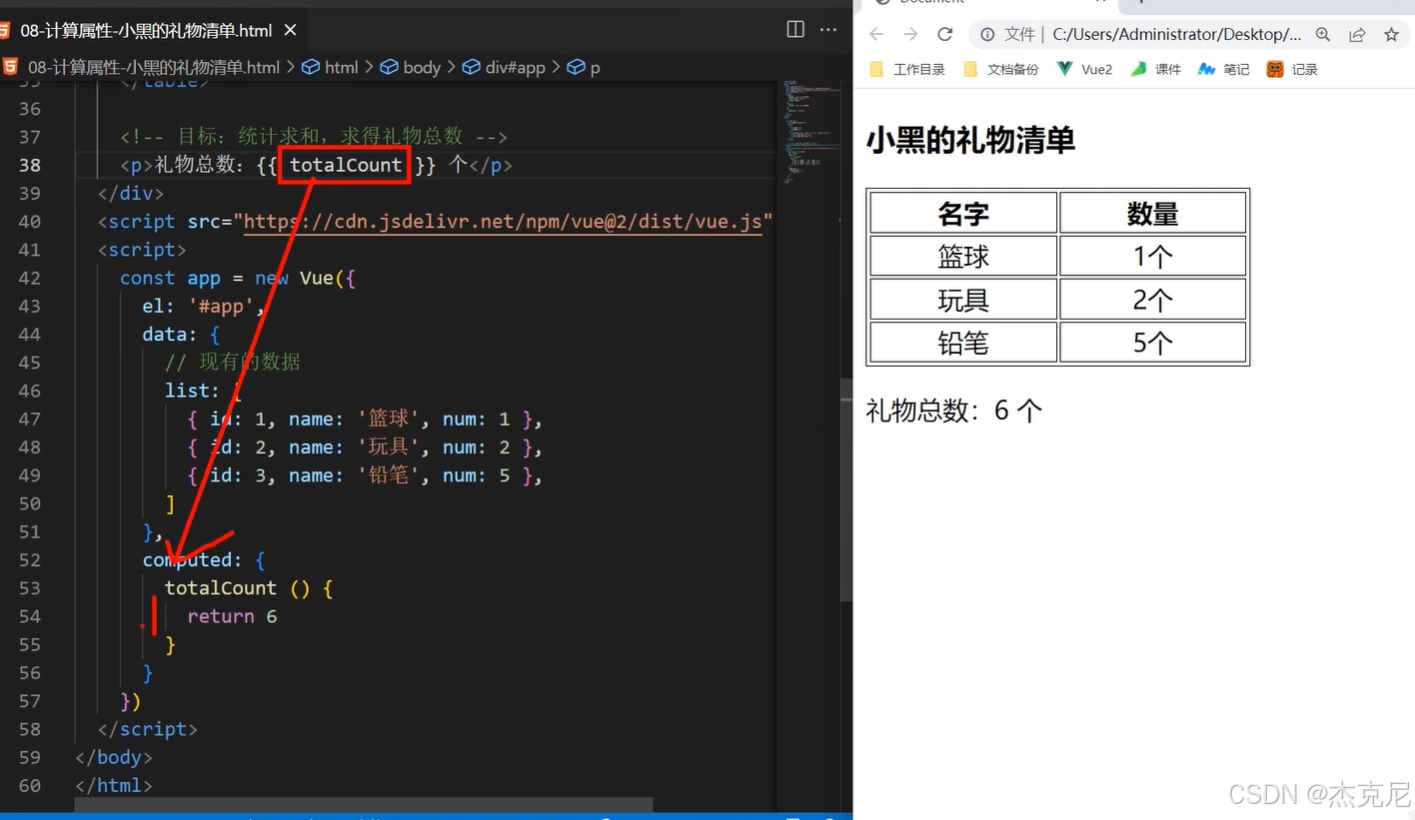The width and height of the screenshot is (1415, 820).
Task: Click the 篮球 table cell
Action: (964, 256)
